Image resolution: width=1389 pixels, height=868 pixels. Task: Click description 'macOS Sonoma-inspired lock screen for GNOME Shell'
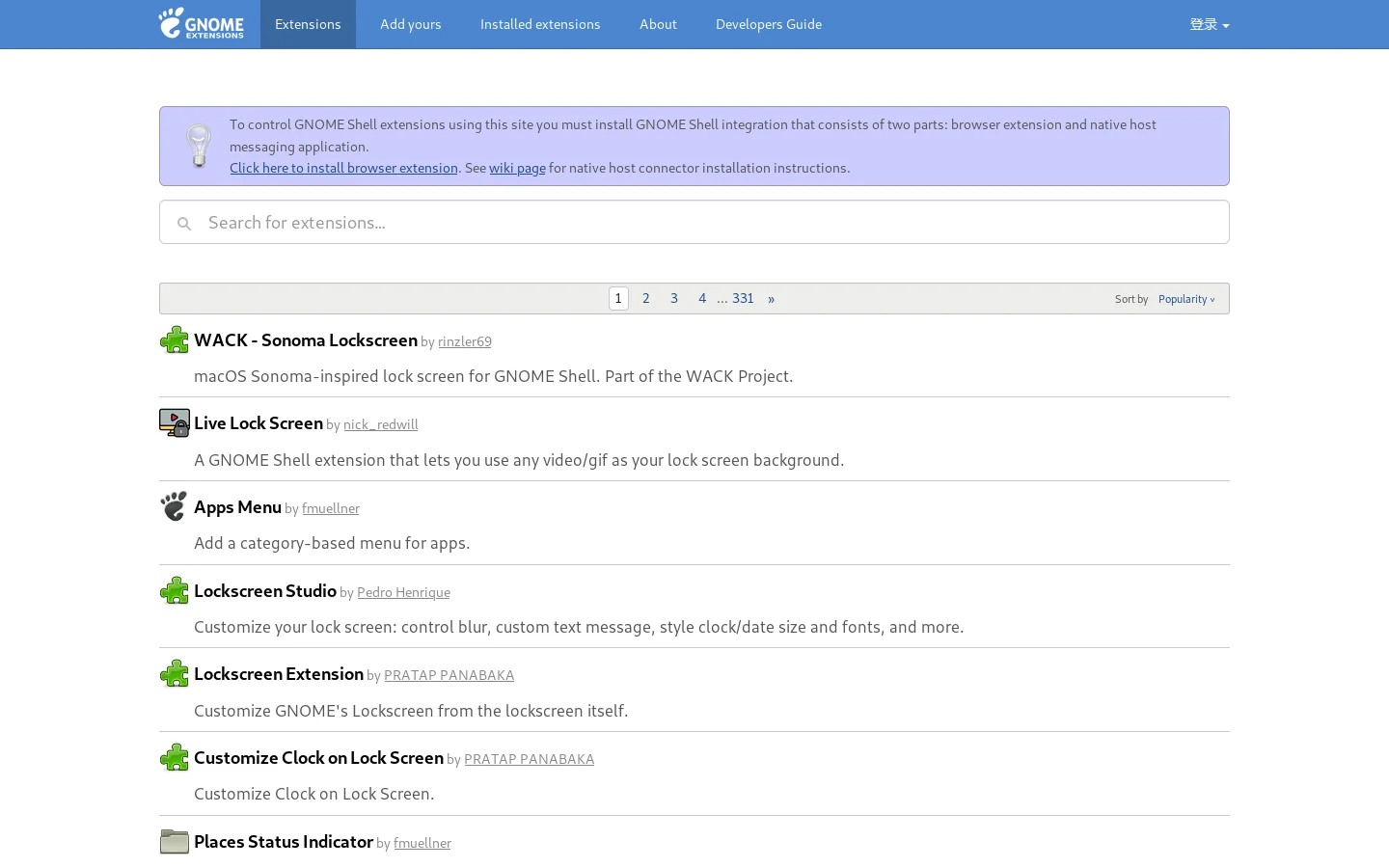coord(493,376)
